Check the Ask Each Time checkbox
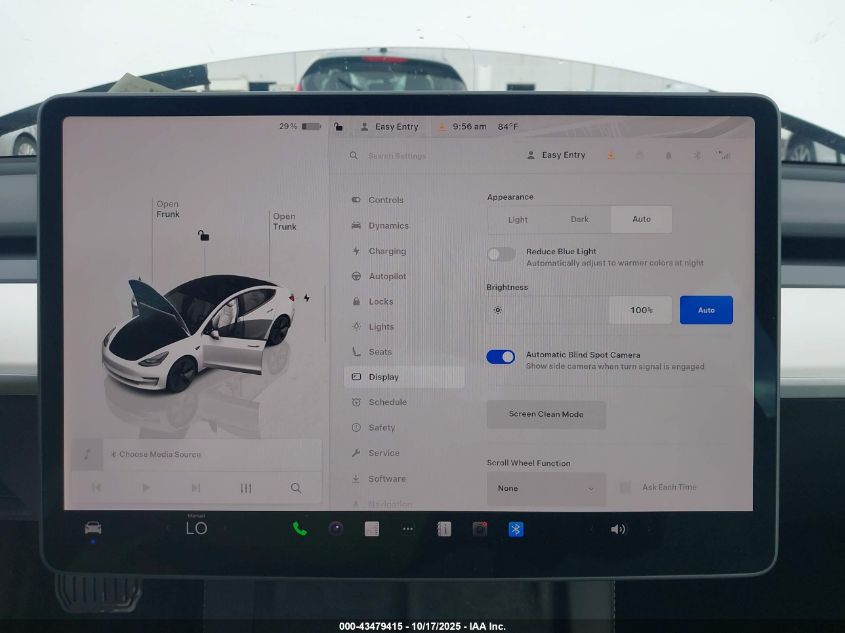 tap(625, 488)
